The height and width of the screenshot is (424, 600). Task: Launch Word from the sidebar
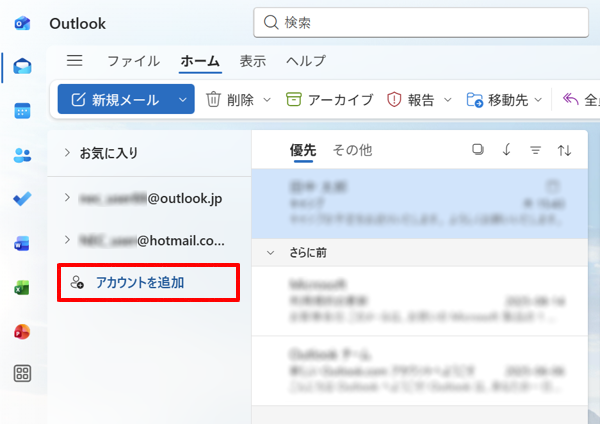tap(22, 243)
